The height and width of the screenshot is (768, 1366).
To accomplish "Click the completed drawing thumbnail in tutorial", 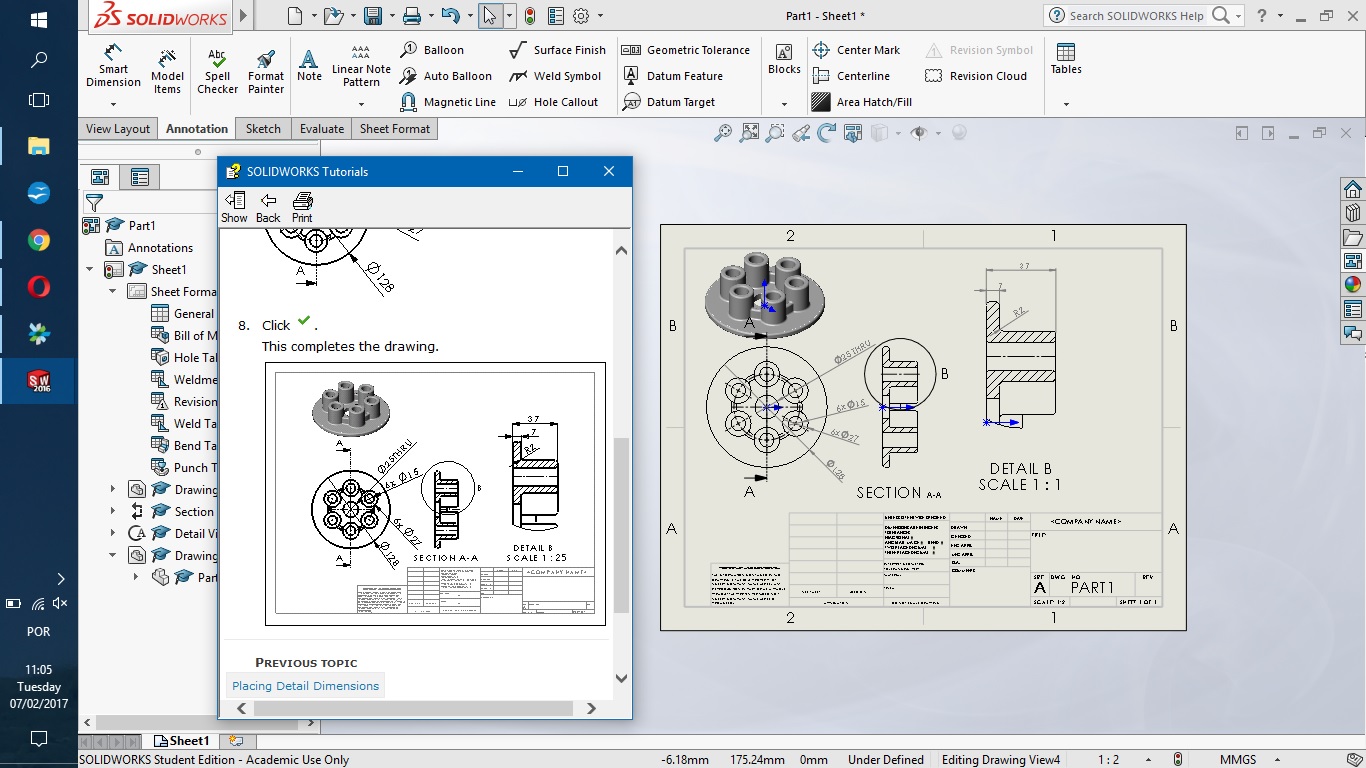I will pos(435,494).
